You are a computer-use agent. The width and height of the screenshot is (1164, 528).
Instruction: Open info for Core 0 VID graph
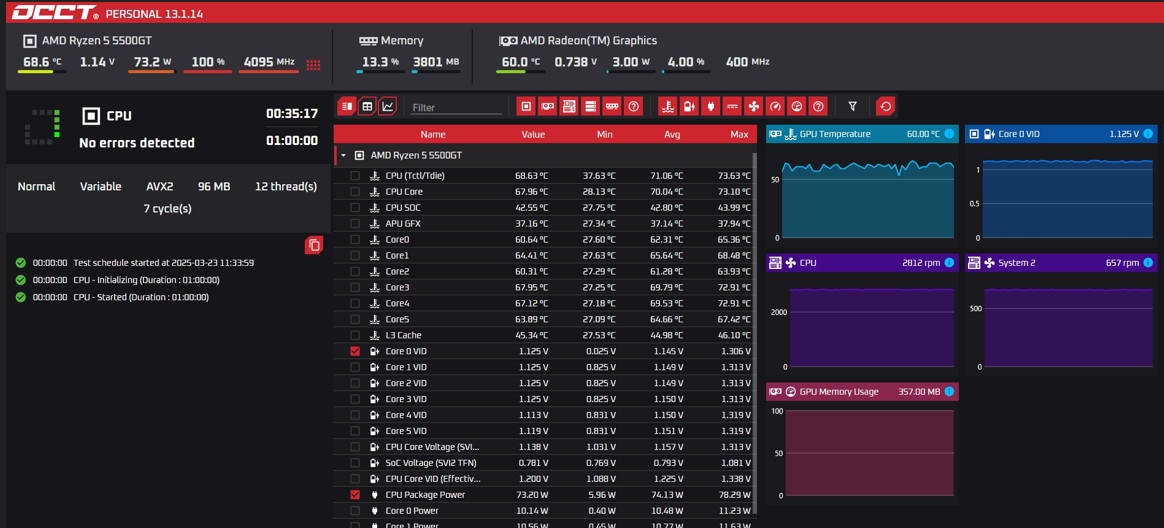(1148, 134)
